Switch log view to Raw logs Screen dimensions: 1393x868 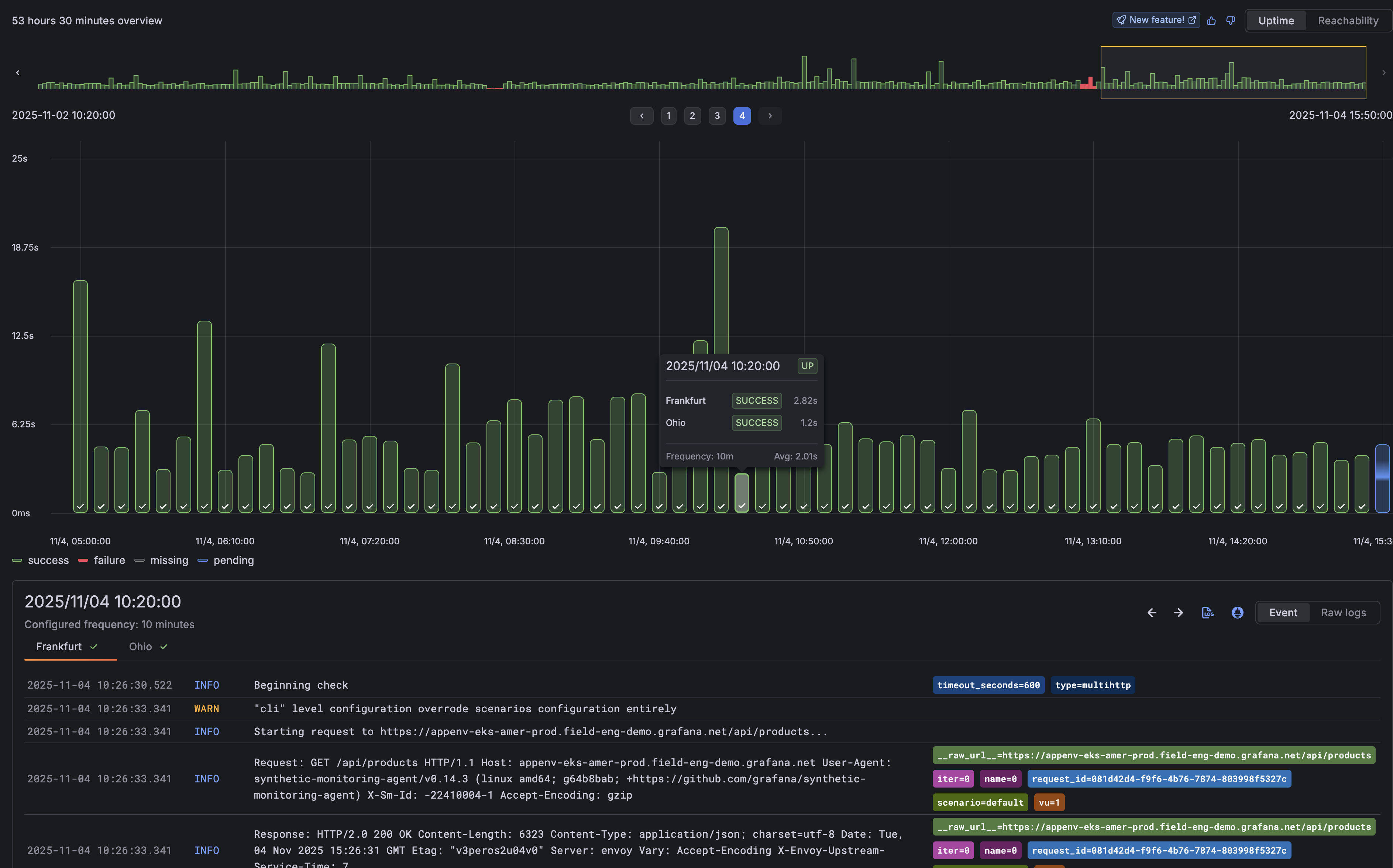pyautogui.click(x=1343, y=613)
